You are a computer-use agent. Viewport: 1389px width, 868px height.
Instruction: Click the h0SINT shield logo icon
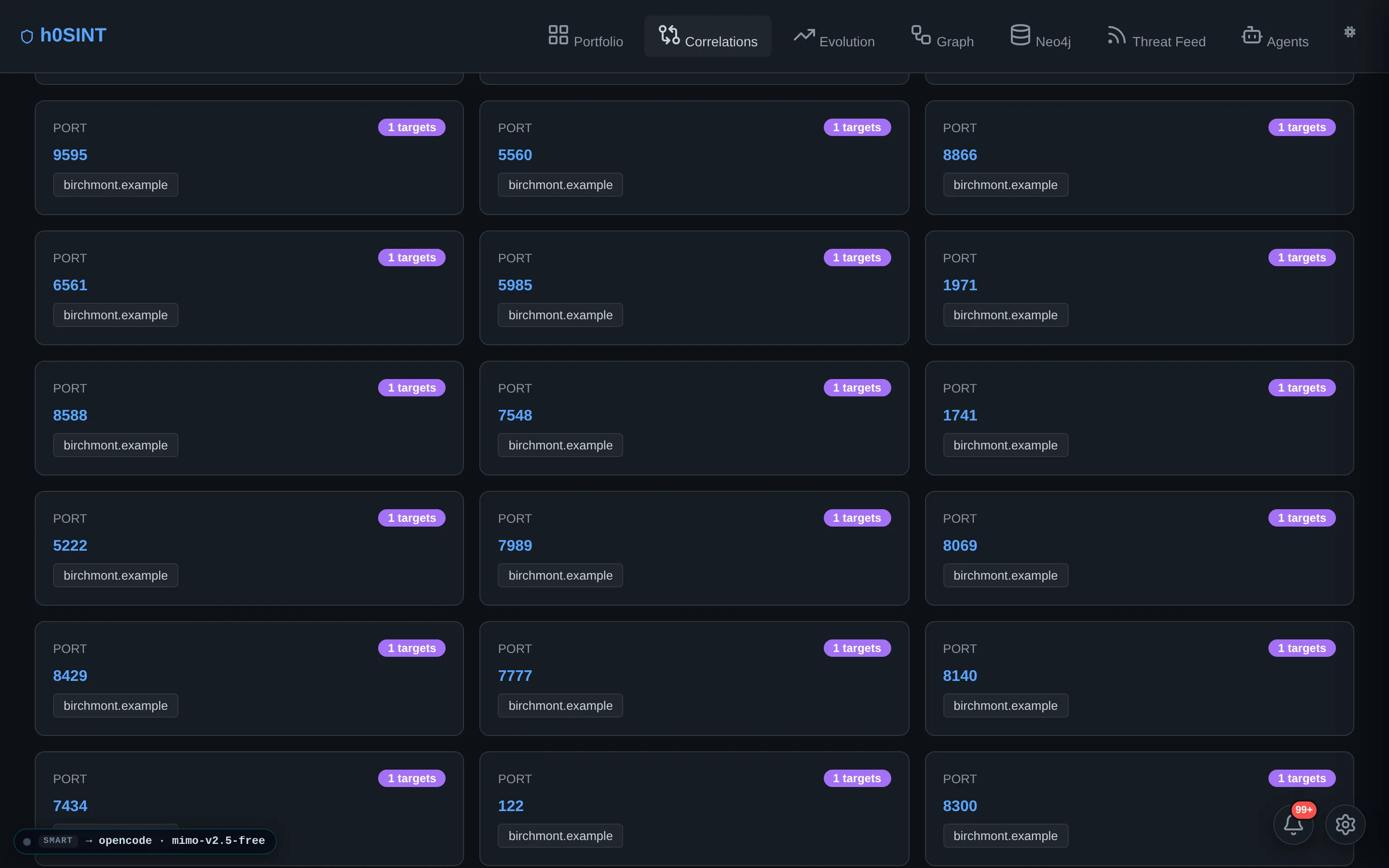(x=27, y=36)
